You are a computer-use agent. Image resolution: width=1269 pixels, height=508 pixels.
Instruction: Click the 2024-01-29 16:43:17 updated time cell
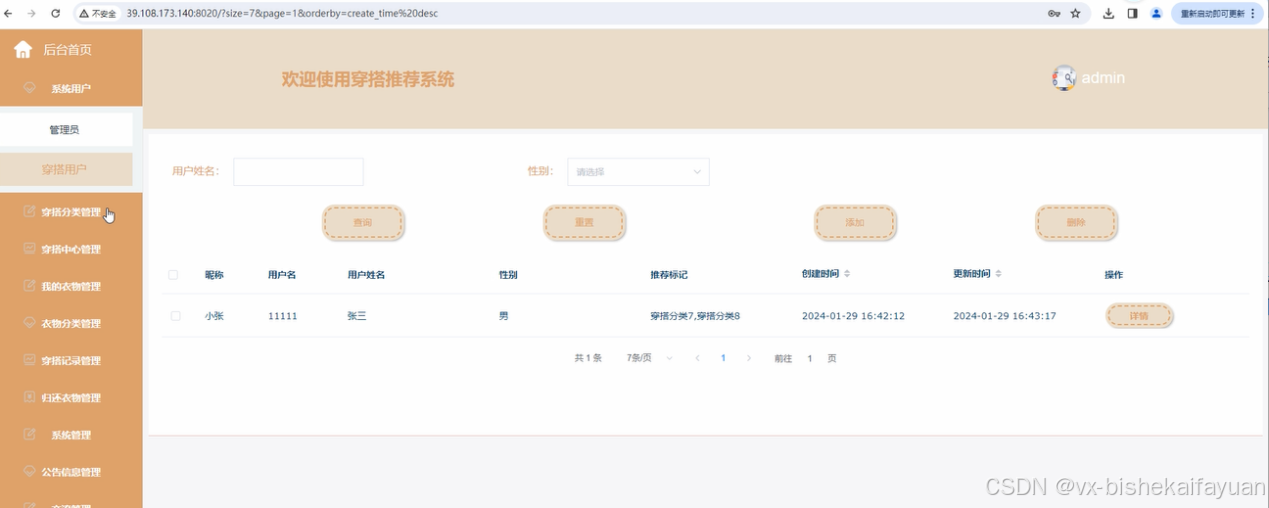[1004, 316]
